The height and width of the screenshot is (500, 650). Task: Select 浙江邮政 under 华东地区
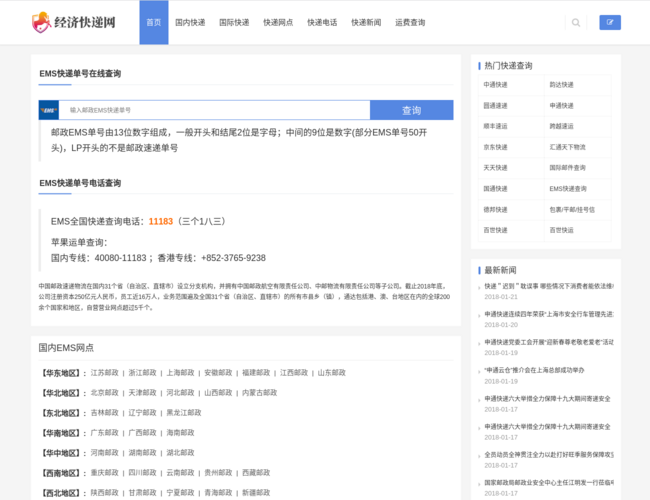point(143,373)
